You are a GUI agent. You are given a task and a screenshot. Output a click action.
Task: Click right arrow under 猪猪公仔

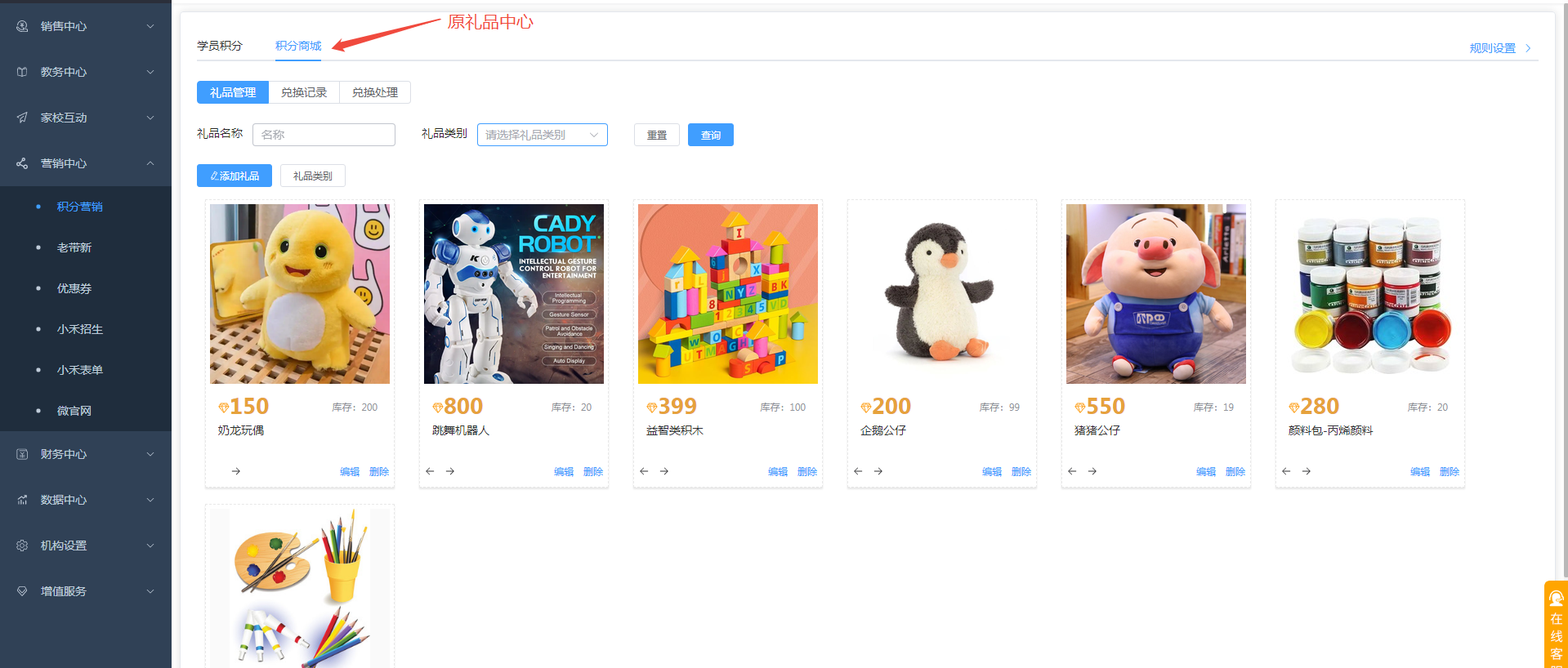tap(1092, 471)
